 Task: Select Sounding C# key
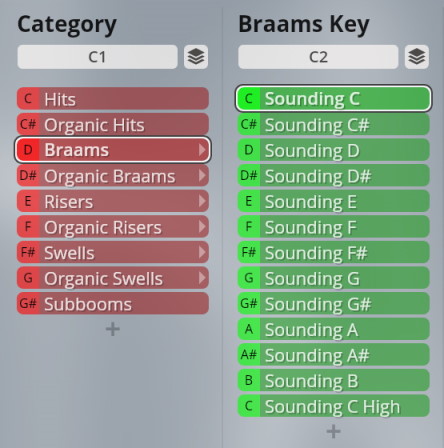coord(333,124)
